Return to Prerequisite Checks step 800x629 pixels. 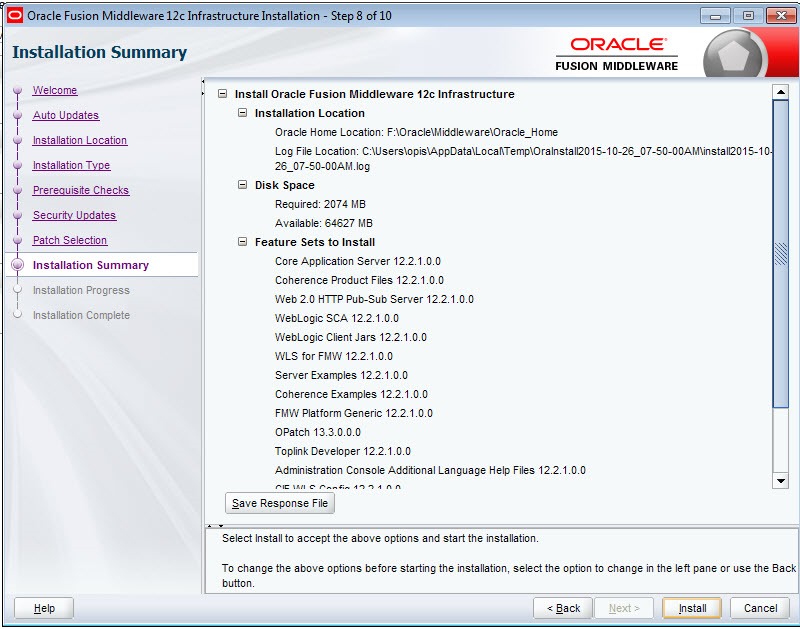click(81, 190)
